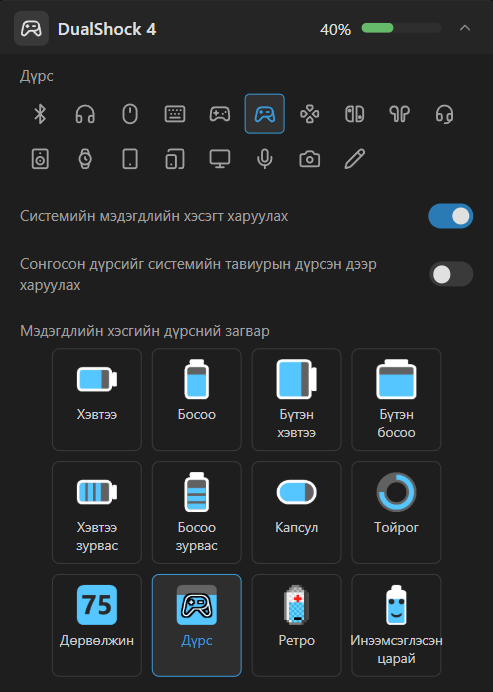Choose the phone and tablet devices icon

(x=175, y=159)
